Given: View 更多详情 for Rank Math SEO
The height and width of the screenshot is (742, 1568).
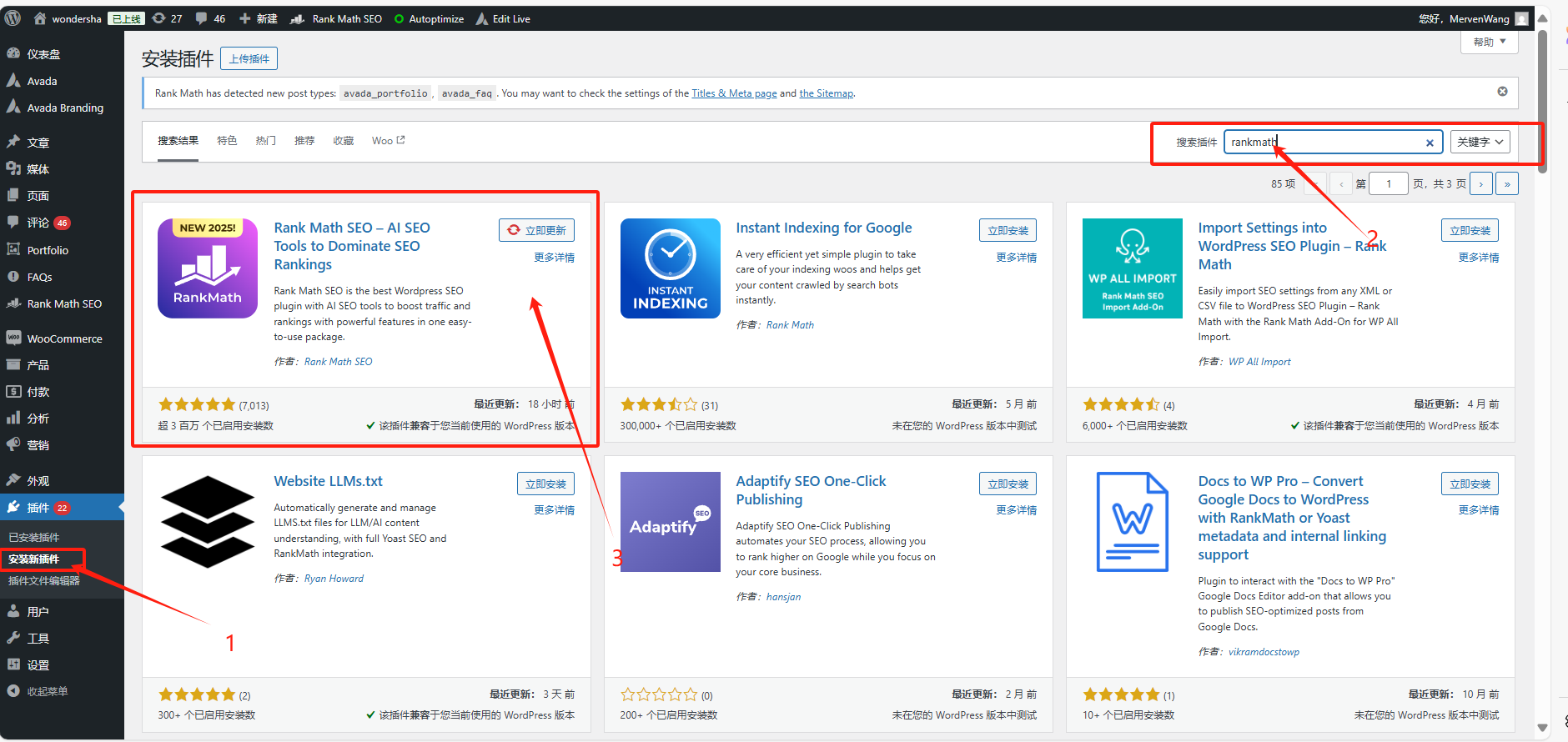Looking at the screenshot, I should (x=555, y=258).
